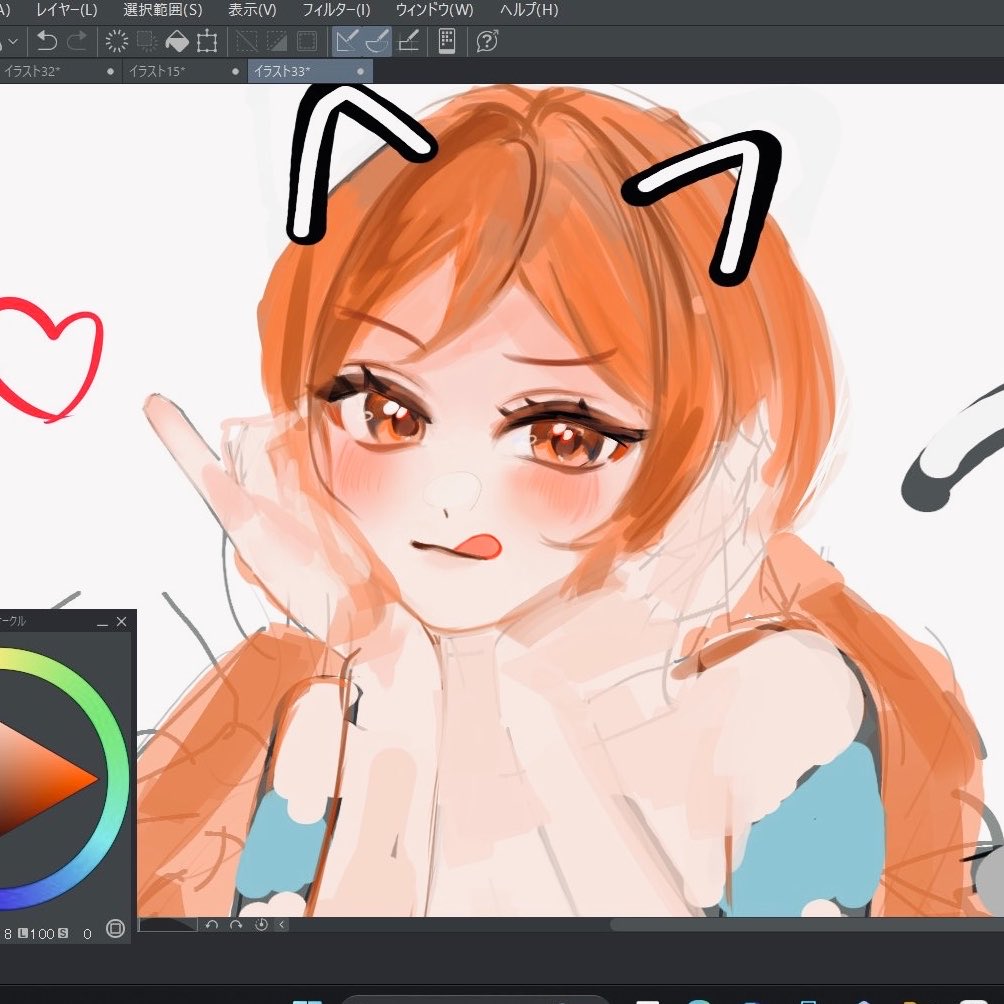The width and height of the screenshot is (1004, 1004).
Task: Close the イラスト32* tab via its dot
Action: (110, 71)
